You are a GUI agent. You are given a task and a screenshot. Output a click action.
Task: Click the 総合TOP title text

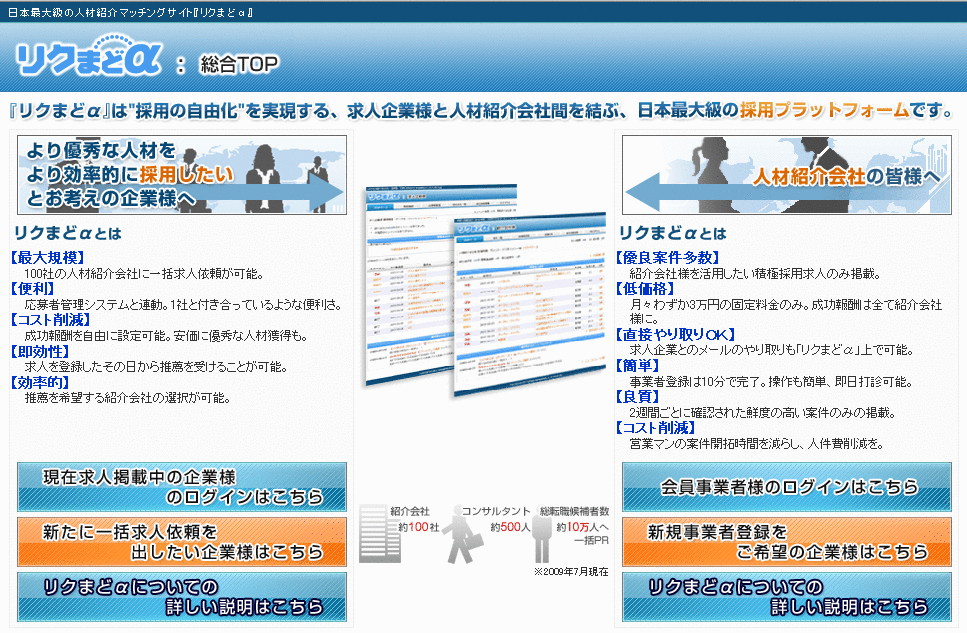tap(239, 64)
